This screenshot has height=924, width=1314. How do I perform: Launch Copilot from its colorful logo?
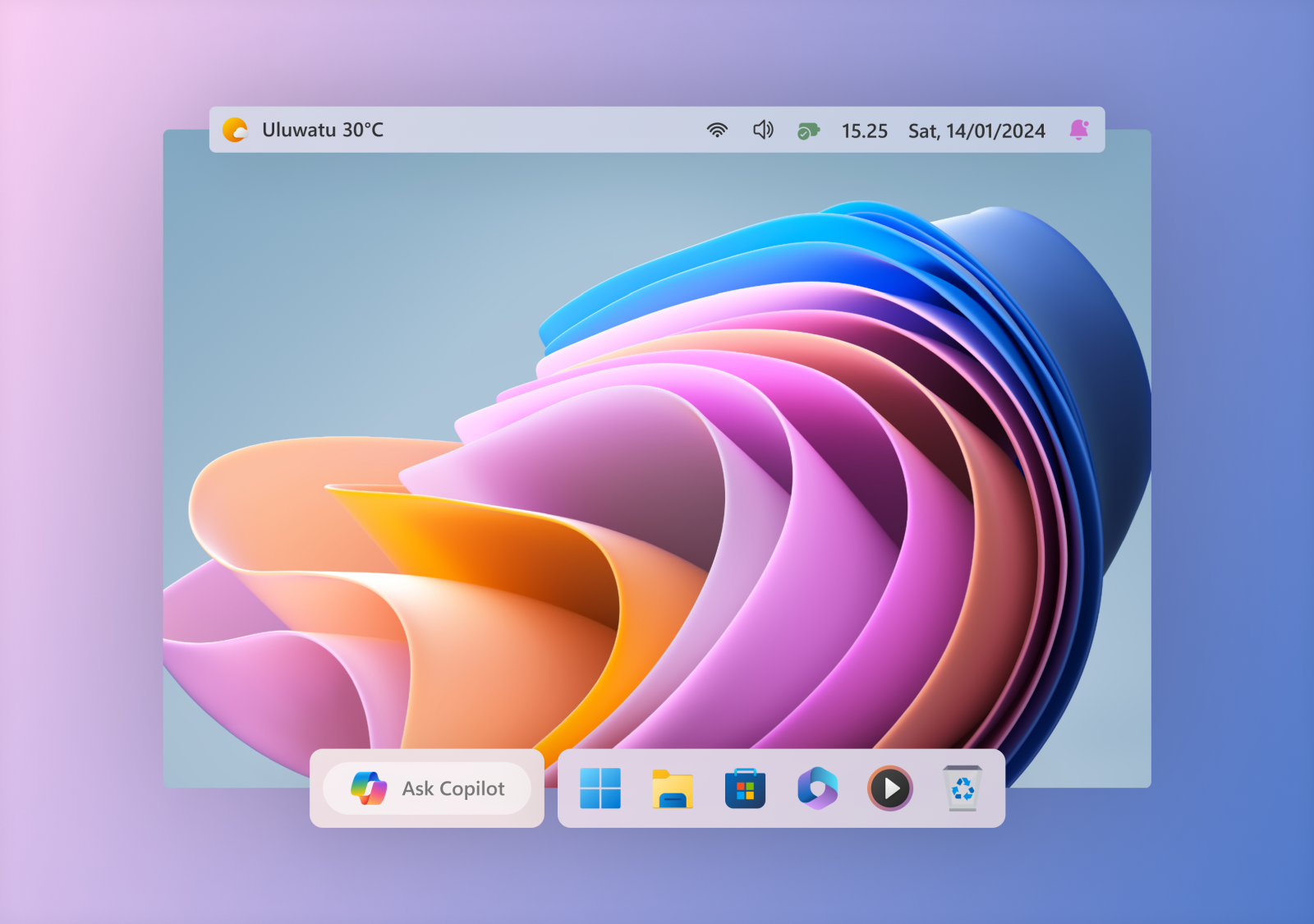[369, 788]
